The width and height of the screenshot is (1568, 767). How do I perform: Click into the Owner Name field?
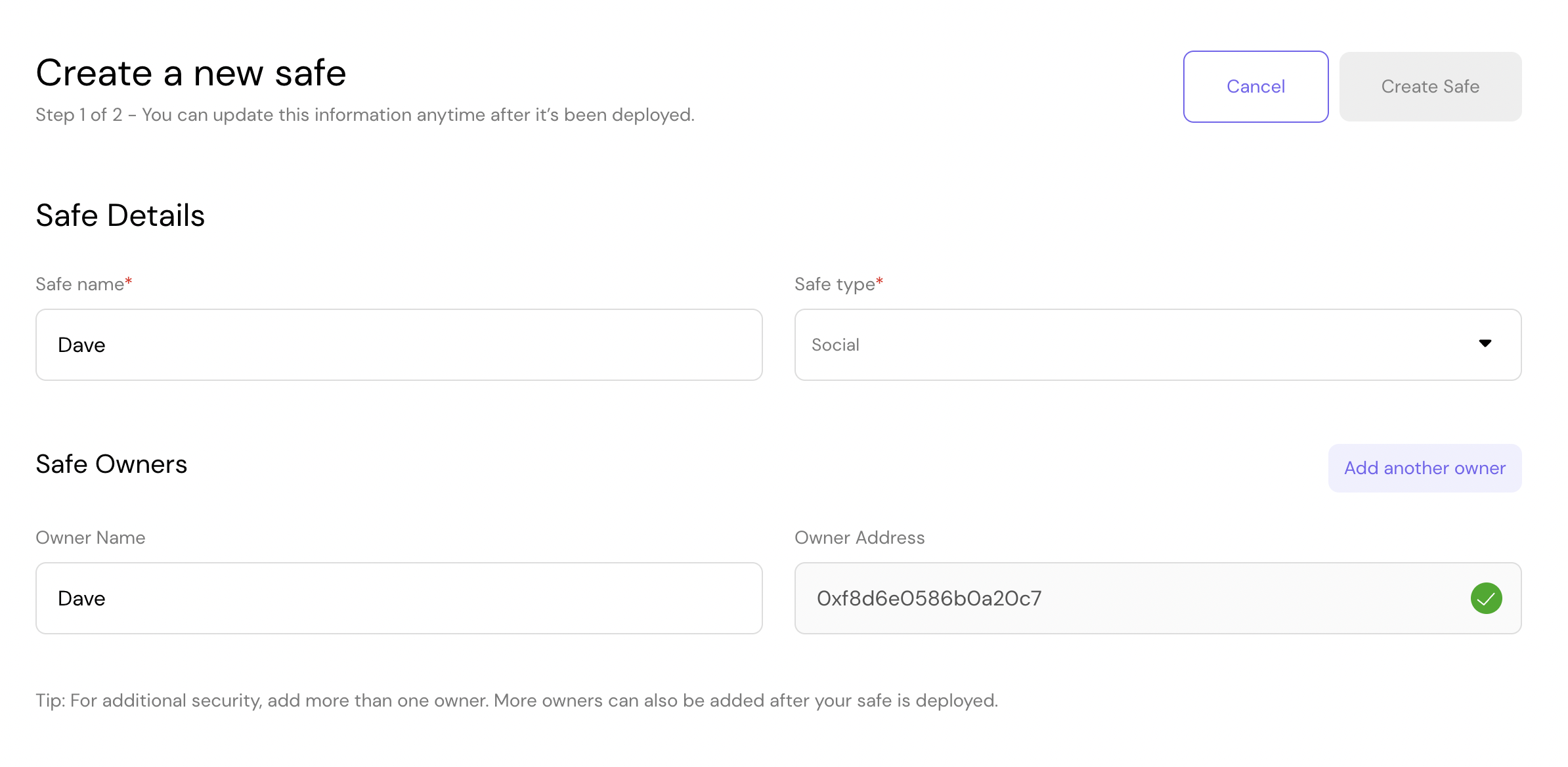[x=399, y=598]
